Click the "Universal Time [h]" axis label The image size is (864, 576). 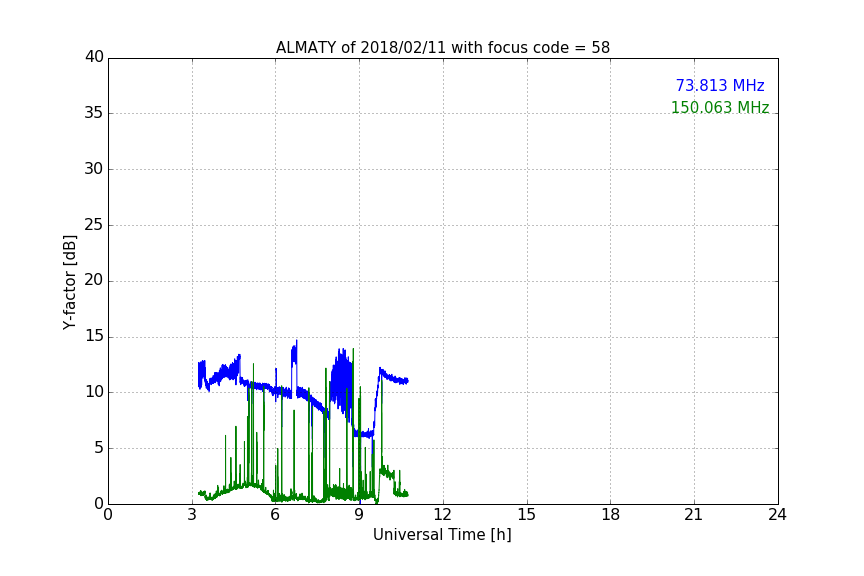tap(442, 535)
